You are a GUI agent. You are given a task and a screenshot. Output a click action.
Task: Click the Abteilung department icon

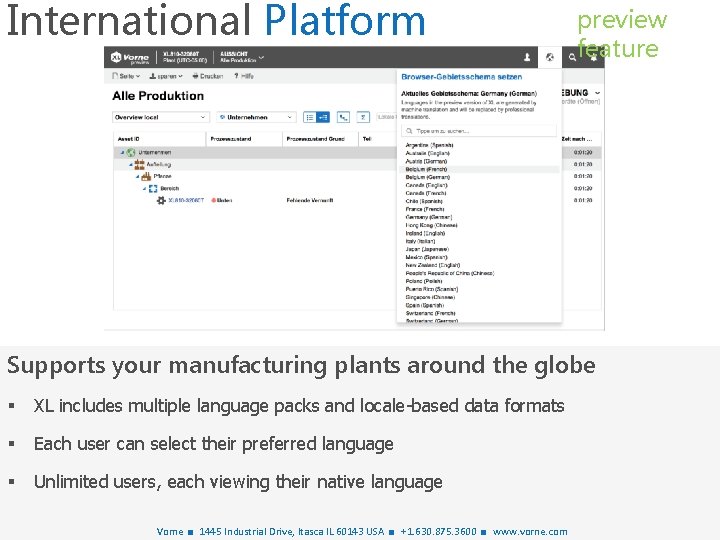[x=139, y=164]
